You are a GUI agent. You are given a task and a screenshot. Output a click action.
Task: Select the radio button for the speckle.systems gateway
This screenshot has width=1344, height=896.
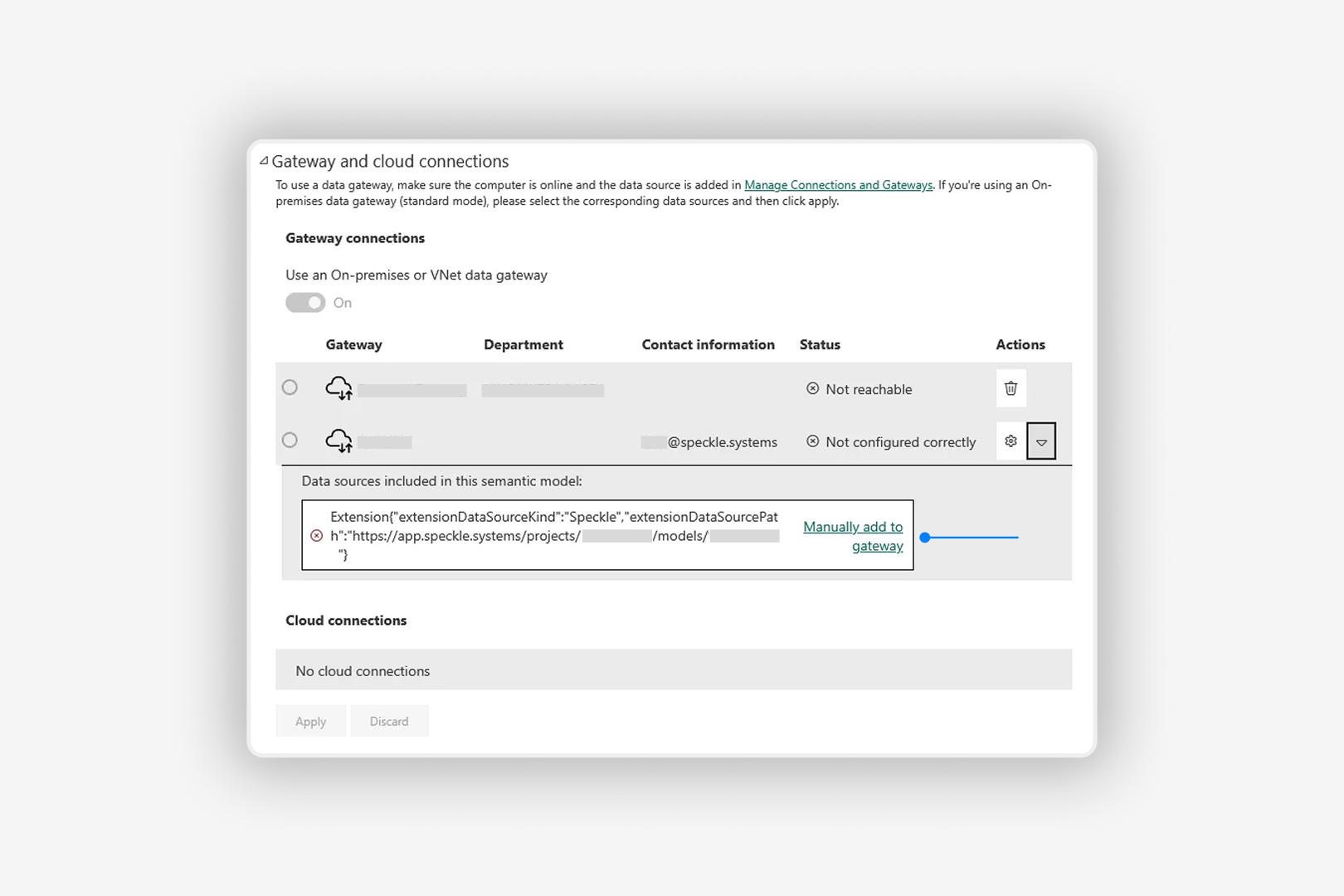(x=290, y=441)
